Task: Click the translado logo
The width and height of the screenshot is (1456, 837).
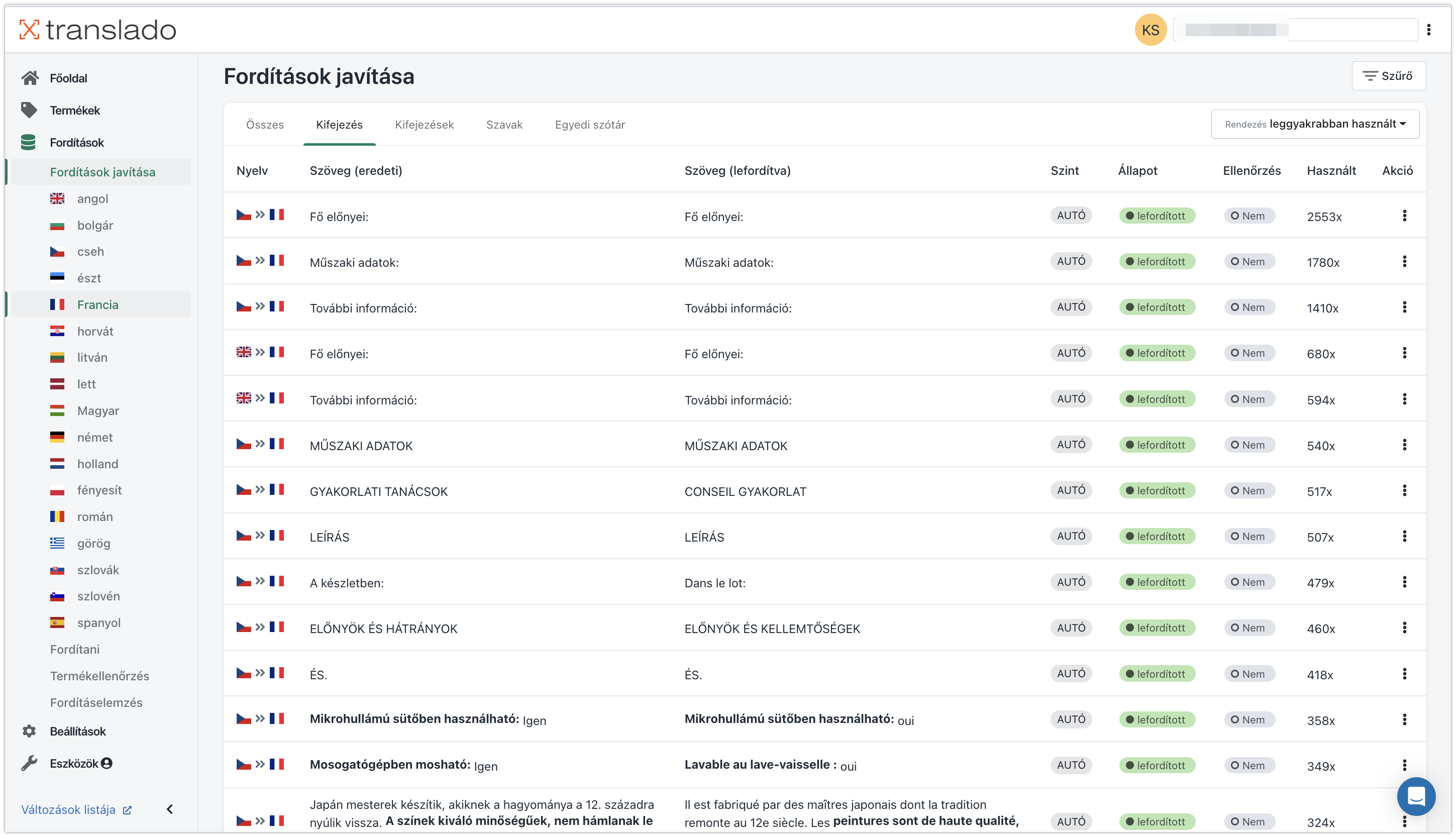Action: coord(97,30)
